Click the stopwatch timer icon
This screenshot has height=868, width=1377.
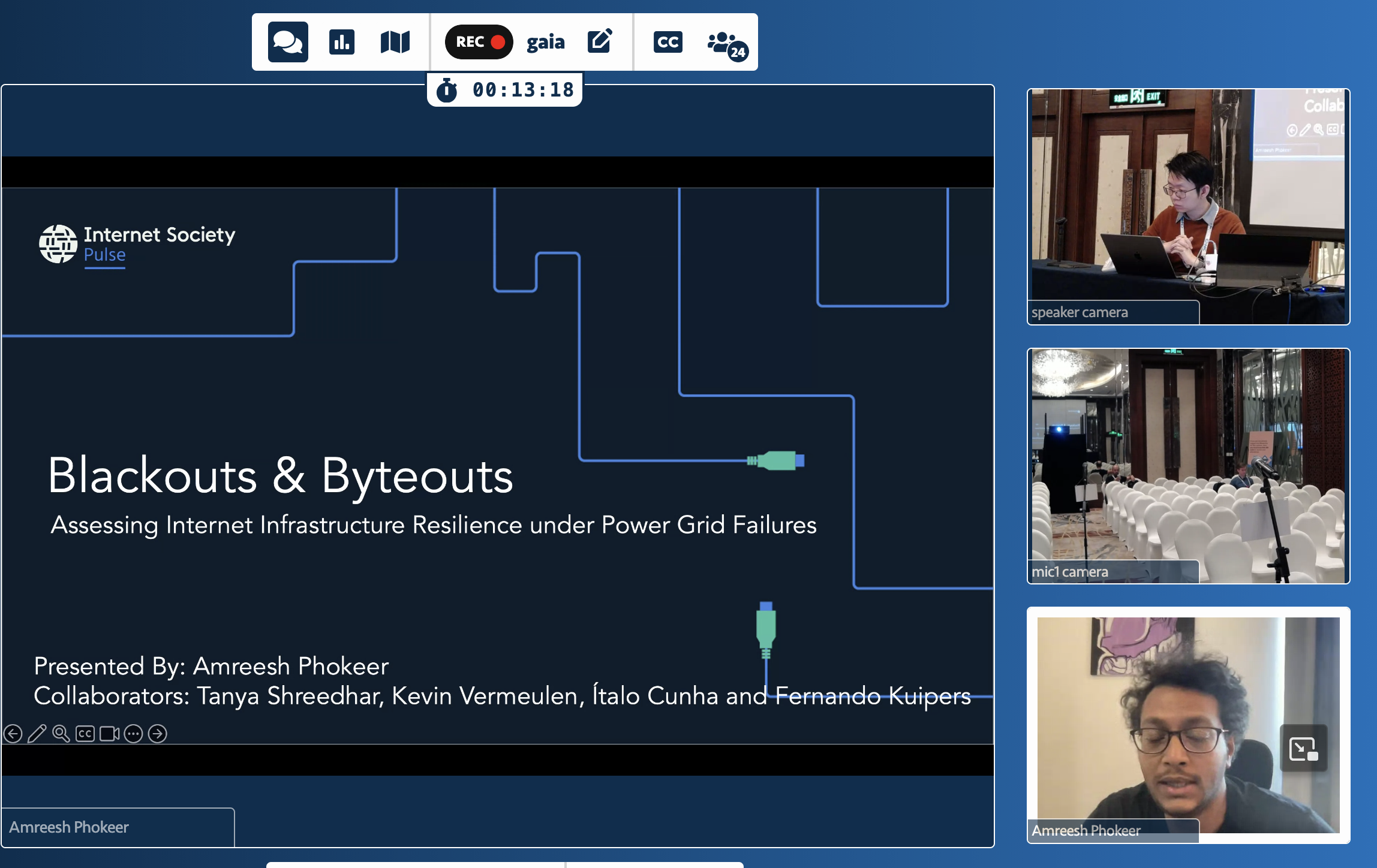[x=447, y=90]
